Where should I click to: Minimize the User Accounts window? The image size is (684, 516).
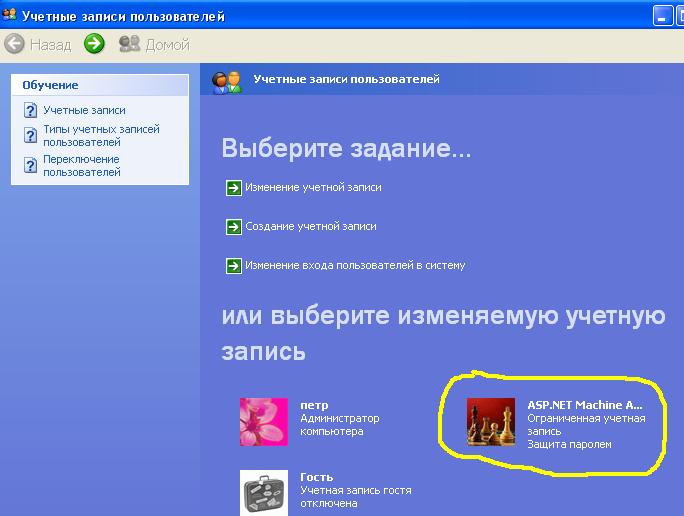coord(662,17)
